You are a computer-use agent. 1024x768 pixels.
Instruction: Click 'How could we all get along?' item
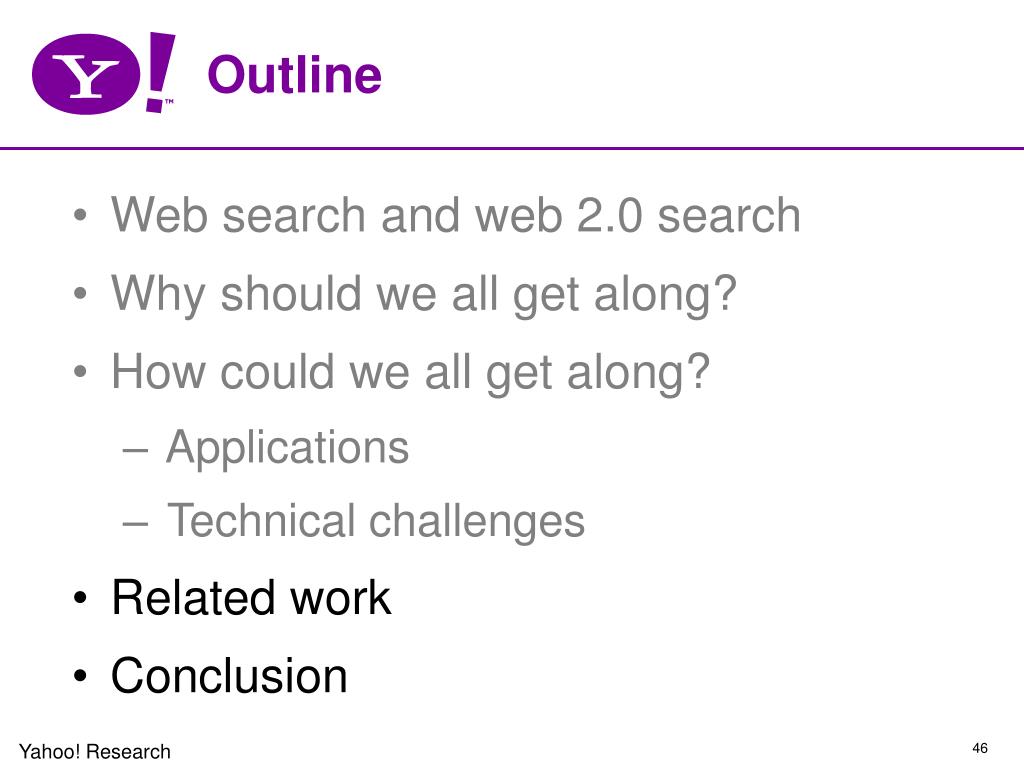point(410,372)
